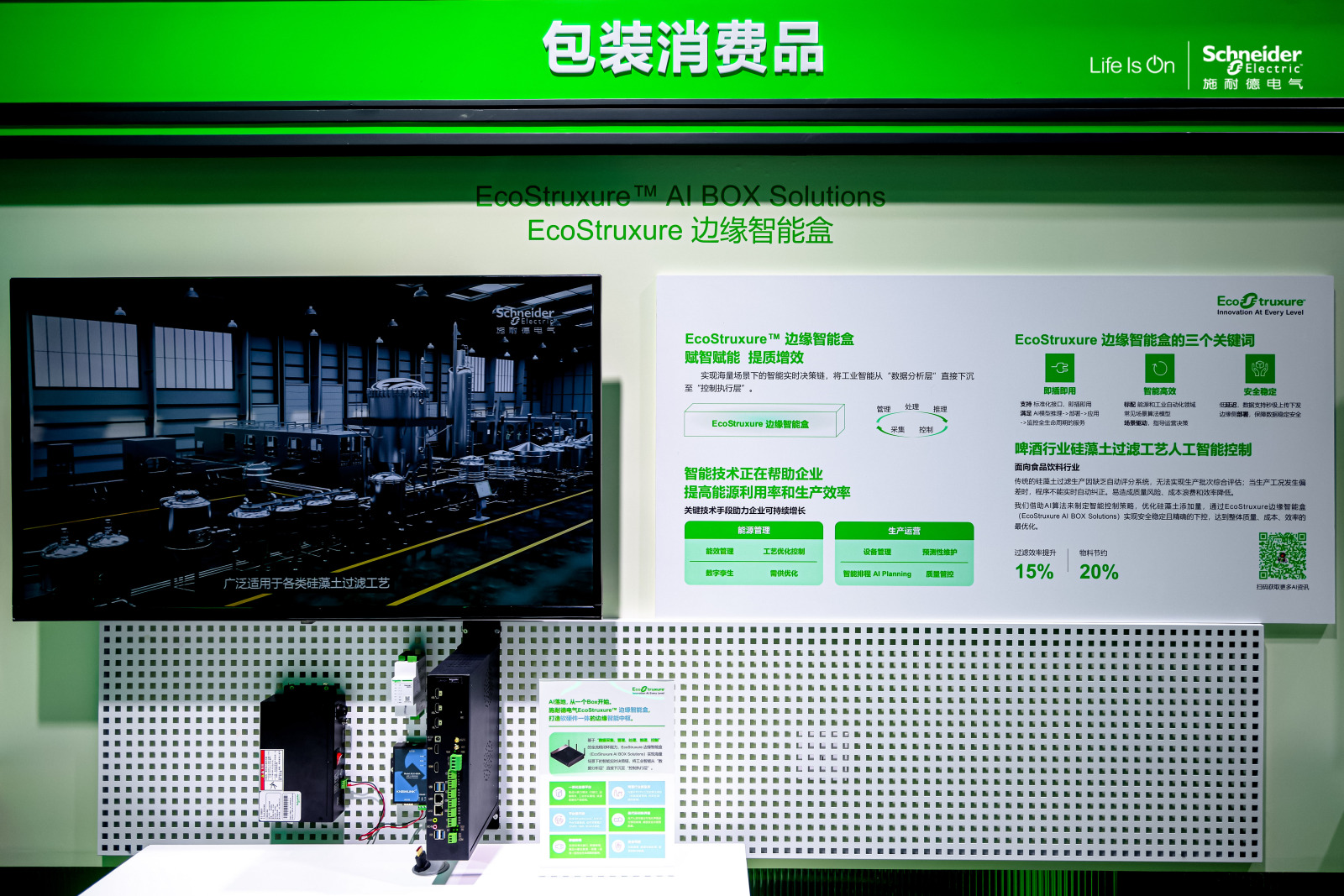Click the 安全稳定 label

click(1259, 392)
